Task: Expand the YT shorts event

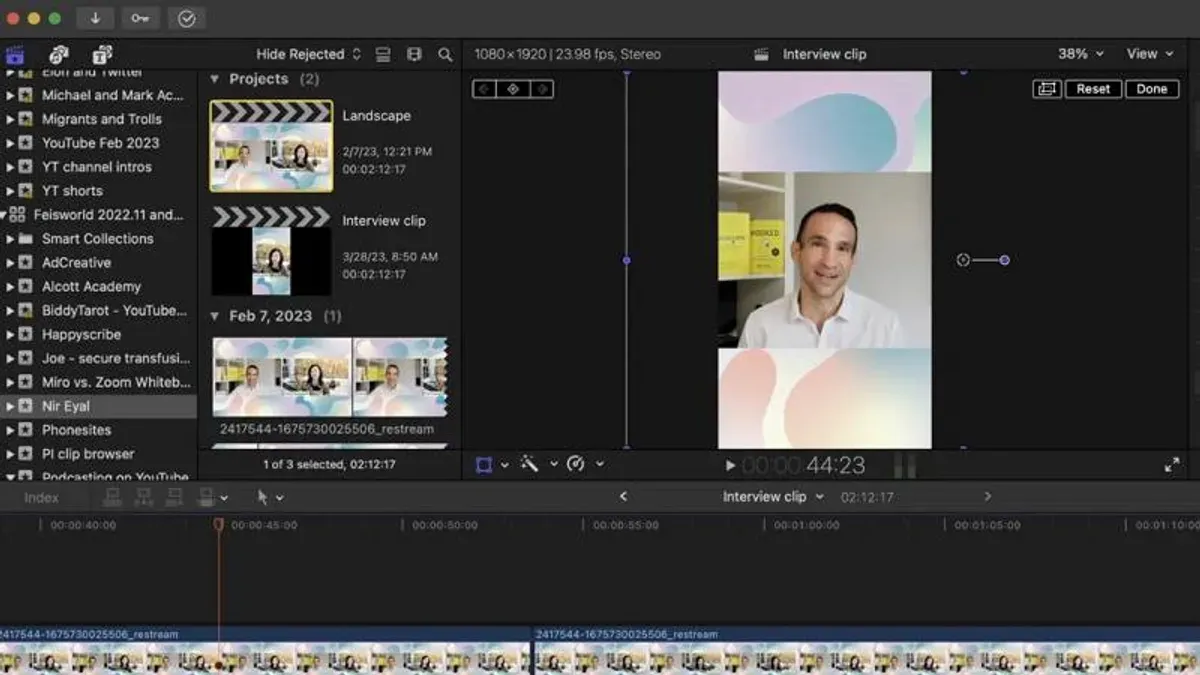Action: (x=10, y=191)
